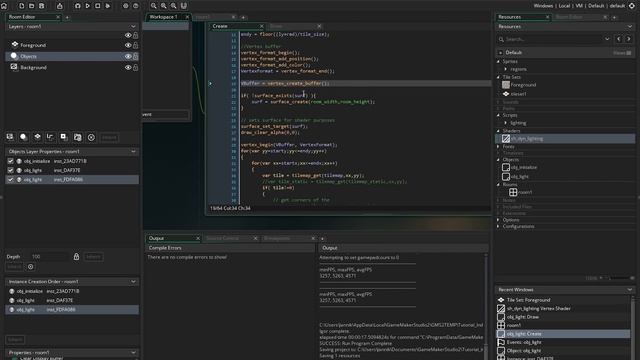Image resolution: width=640 pixels, height=360 pixels.
Task: Click the Depth value field
Action: tap(49, 257)
